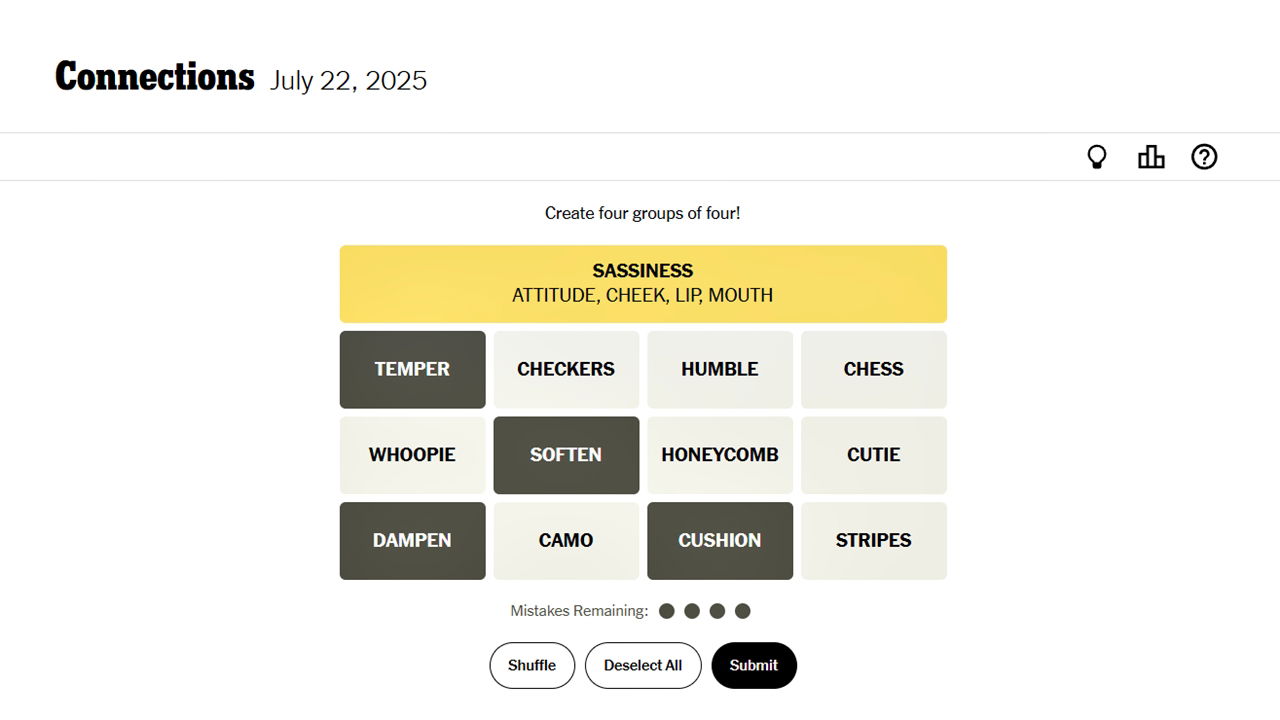Select the CUTIE tile
Viewport: 1280px width, 720px height.
pos(874,455)
